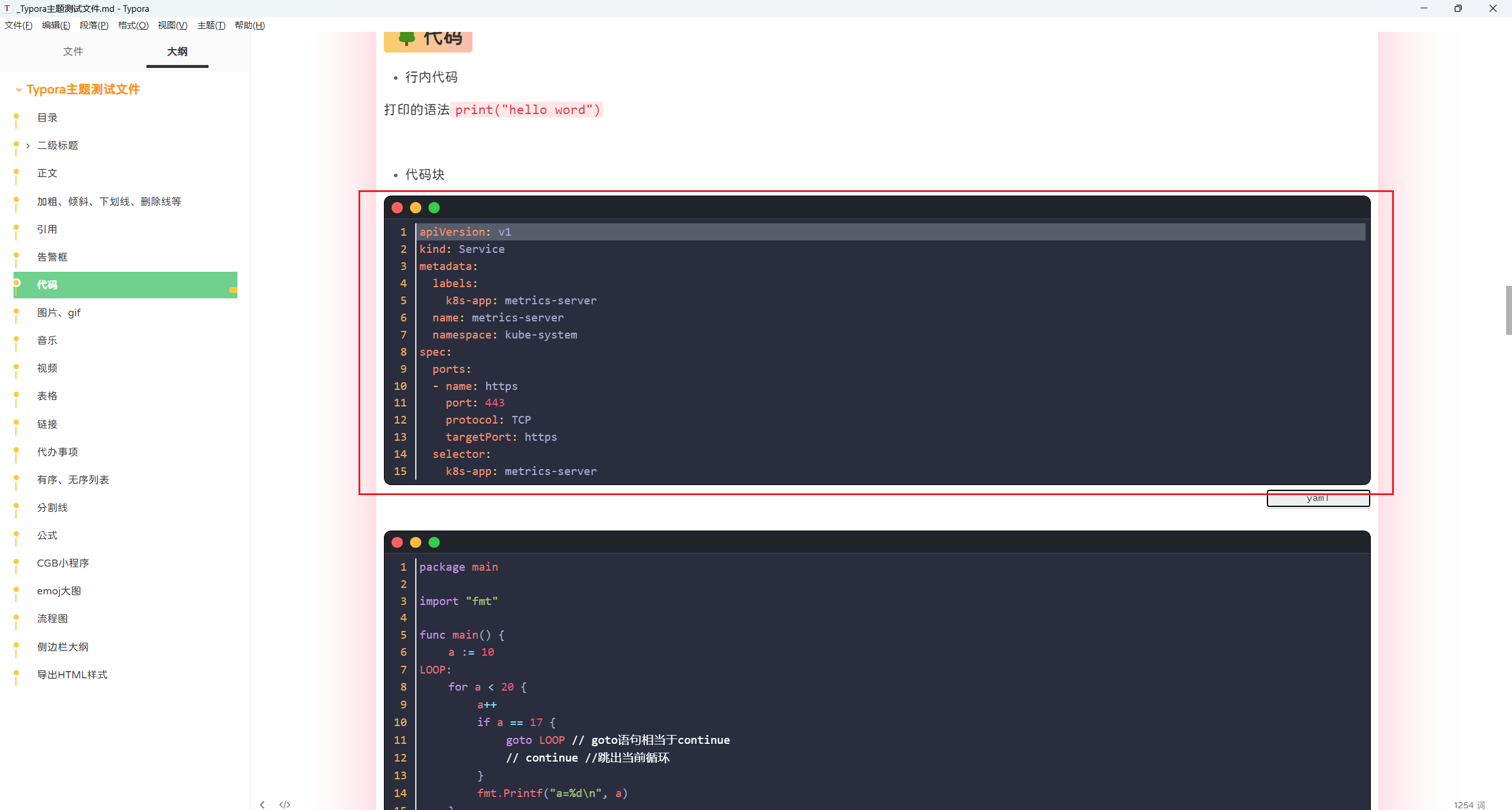Click the 代码 heading in document
The height and width of the screenshot is (810, 1512).
pos(442,39)
